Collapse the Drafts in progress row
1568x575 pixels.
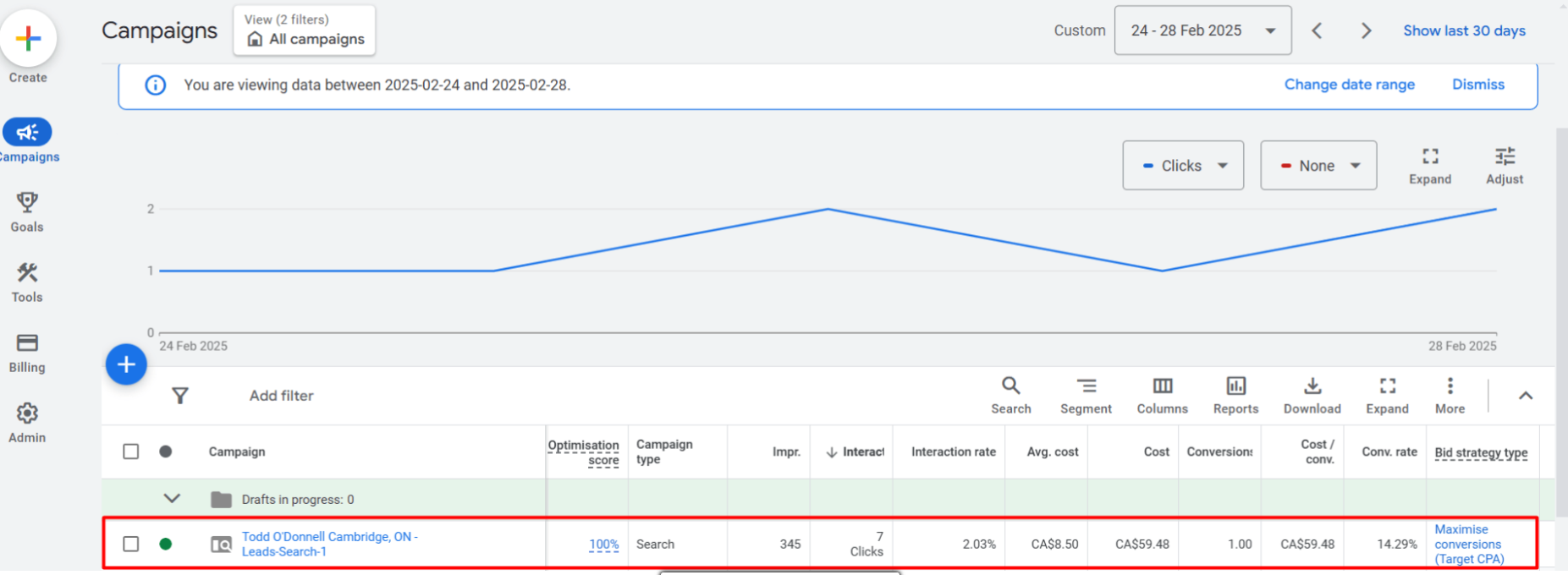click(172, 499)
